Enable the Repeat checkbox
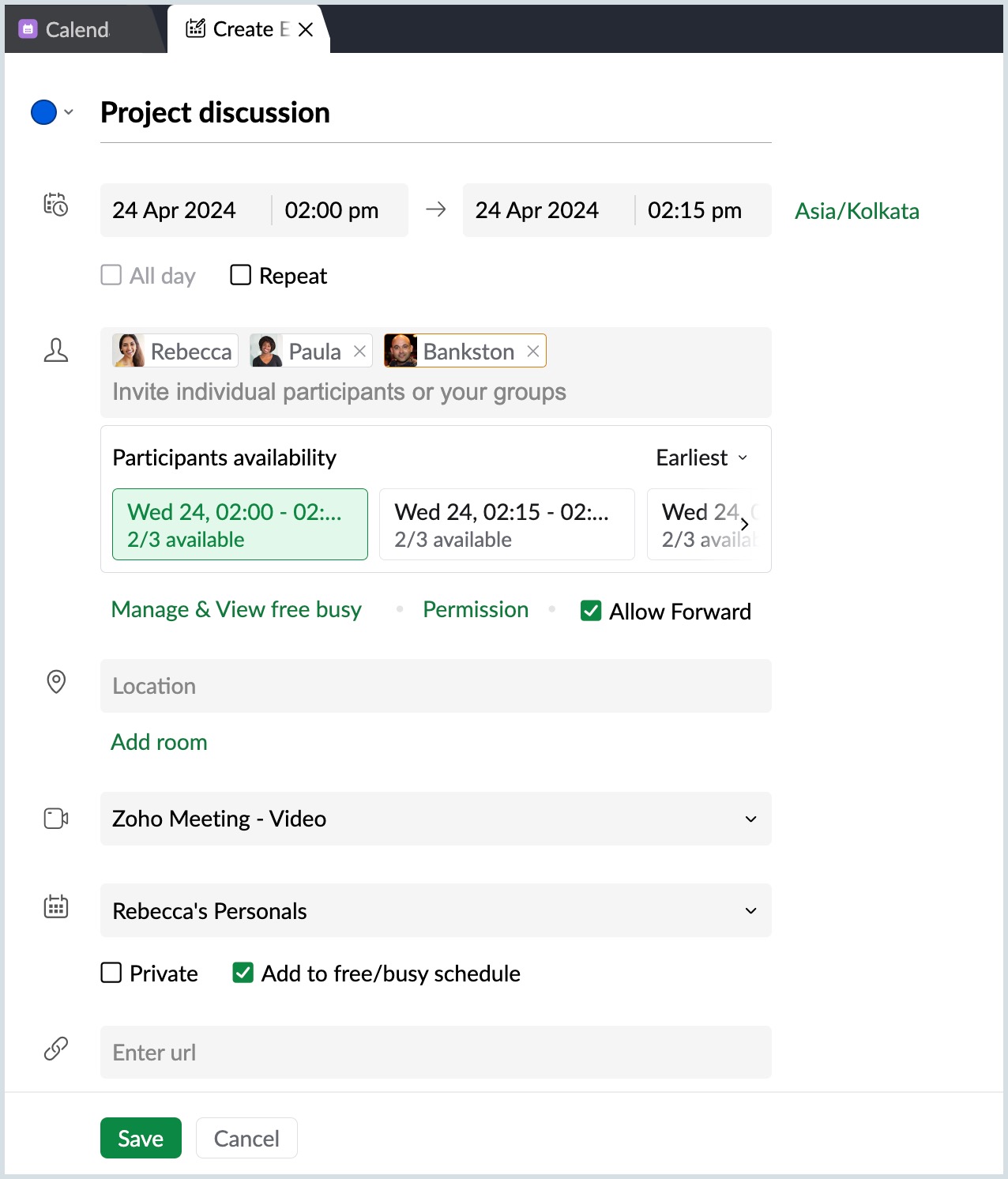This screenshot has height=1179, width=1008. tap(240, 275)
